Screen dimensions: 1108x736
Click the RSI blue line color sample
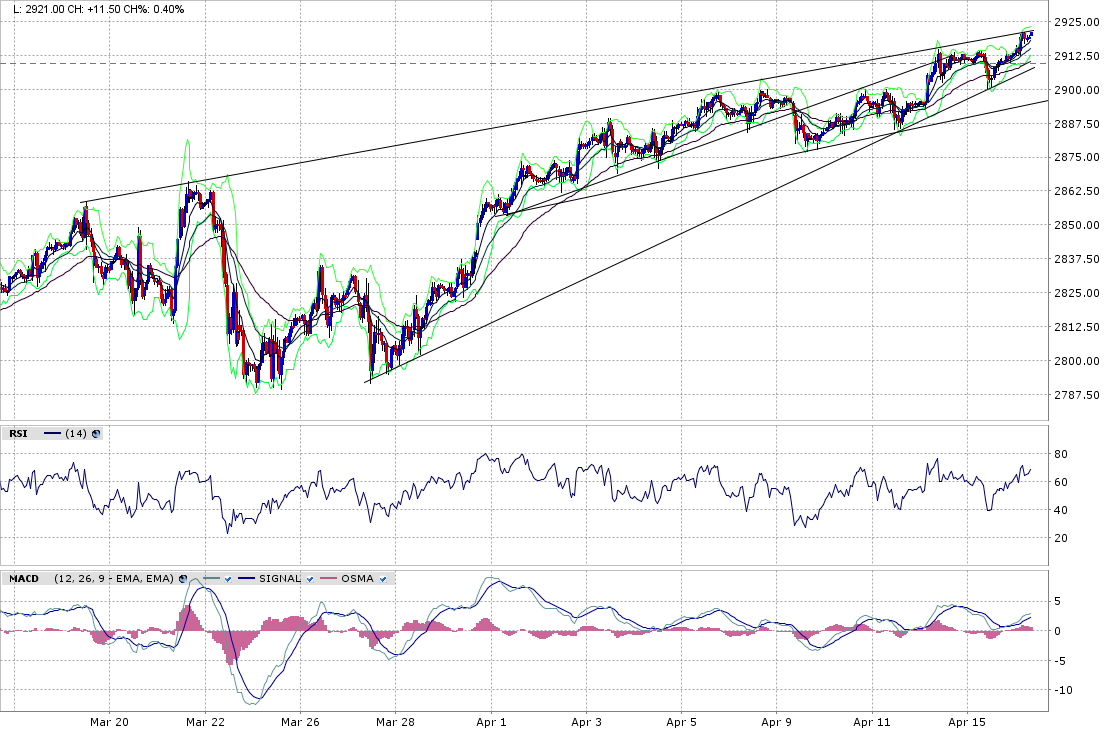(52, 433)
